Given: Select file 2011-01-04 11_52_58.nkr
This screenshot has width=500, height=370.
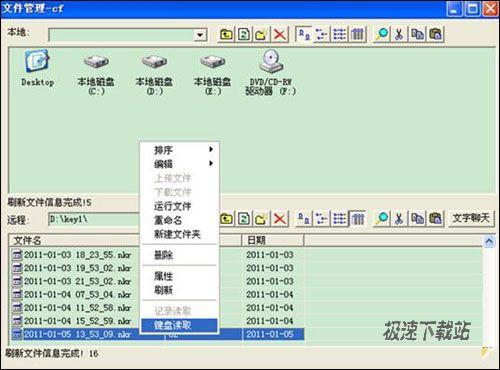Looking at the screenshot, I should click(71, 308).
